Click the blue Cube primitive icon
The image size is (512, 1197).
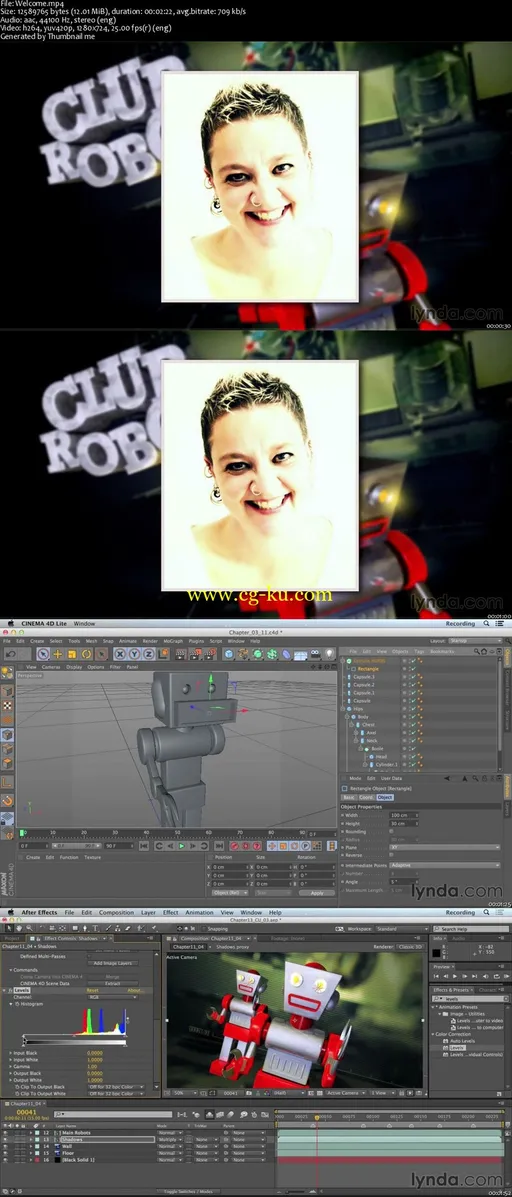coord(228,654)
